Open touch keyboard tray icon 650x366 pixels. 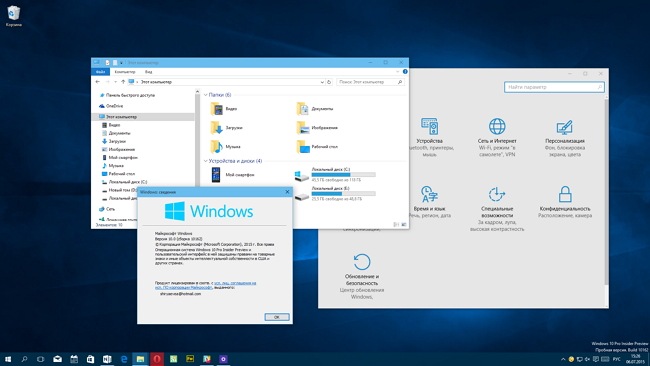coord(605,359)
